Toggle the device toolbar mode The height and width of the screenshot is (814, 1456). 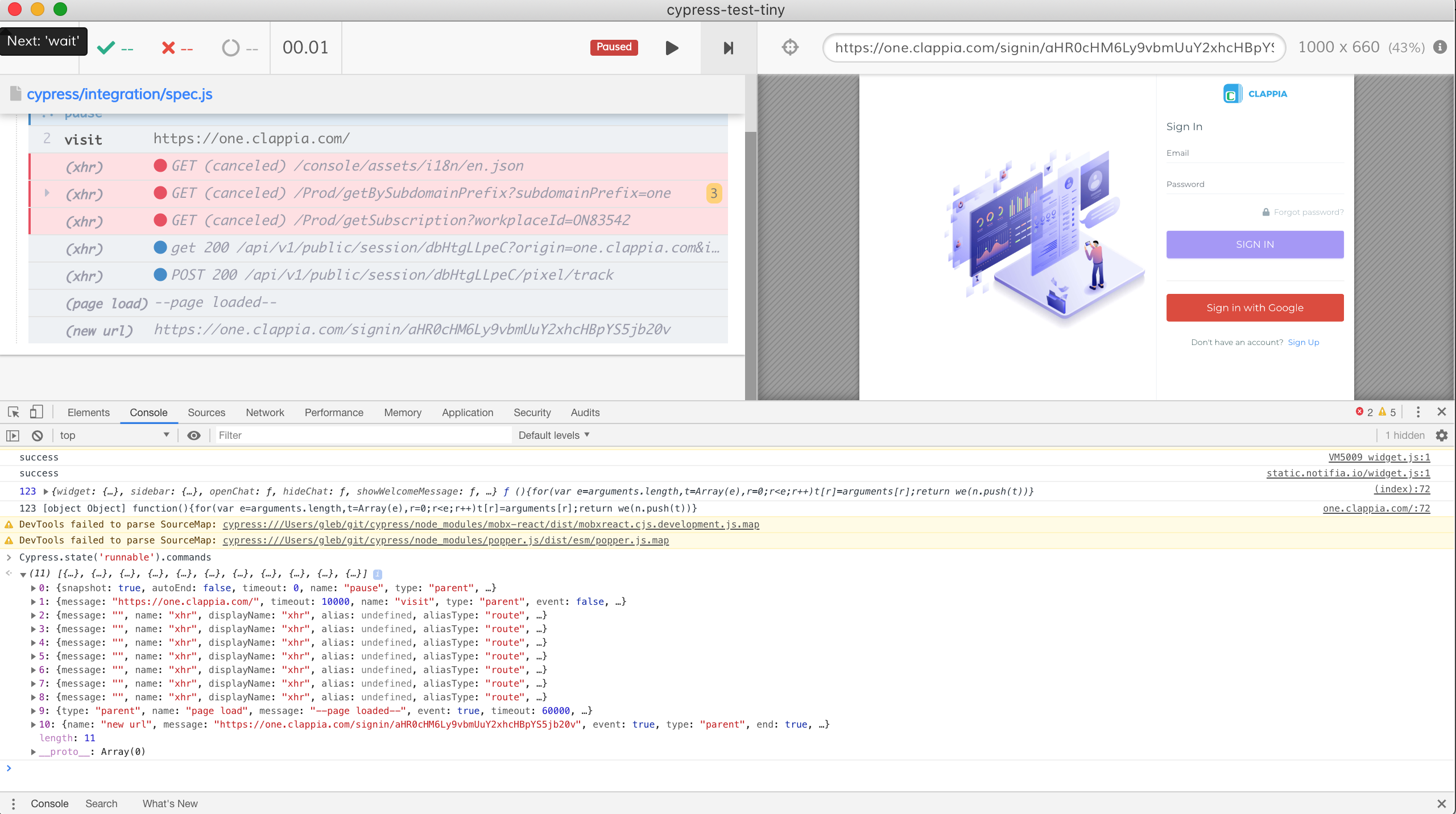click(37, 412)
